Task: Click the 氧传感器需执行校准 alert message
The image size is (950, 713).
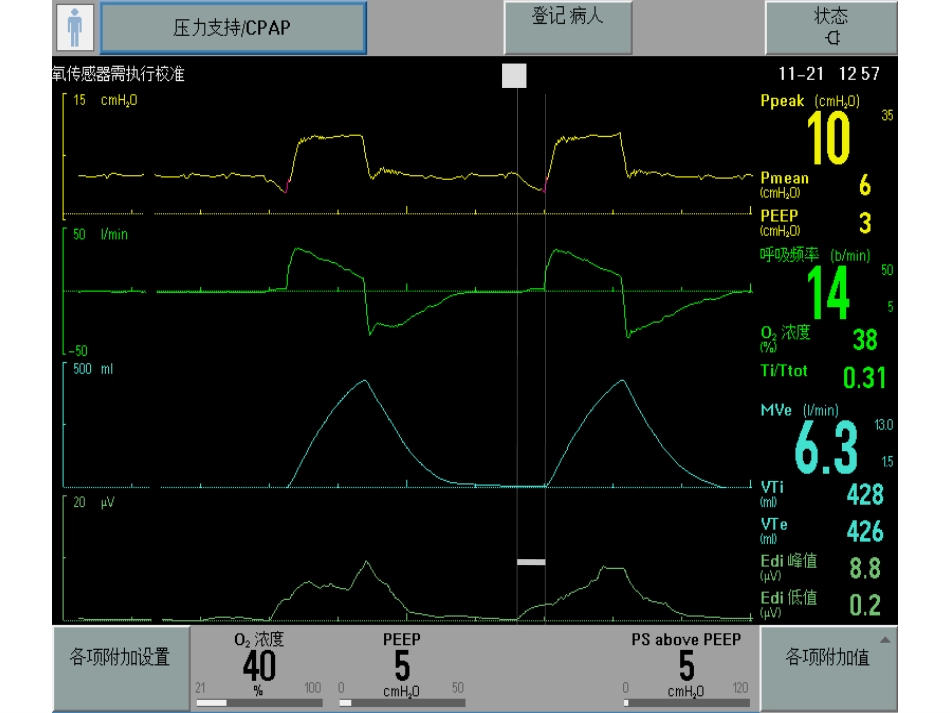Action: pyautogui.click(x=118, y=74)
